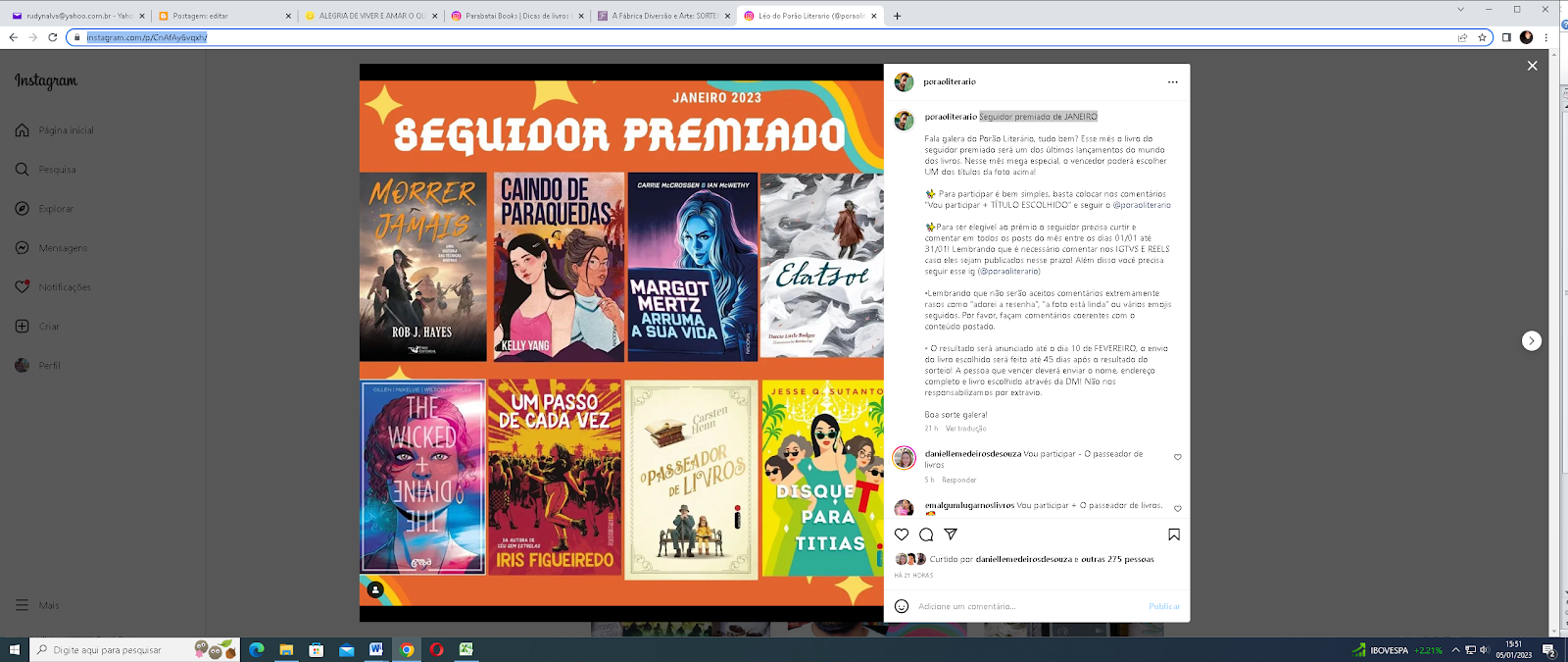
Task: Open Opera browser from taskbar
Action: coord(436,649)
